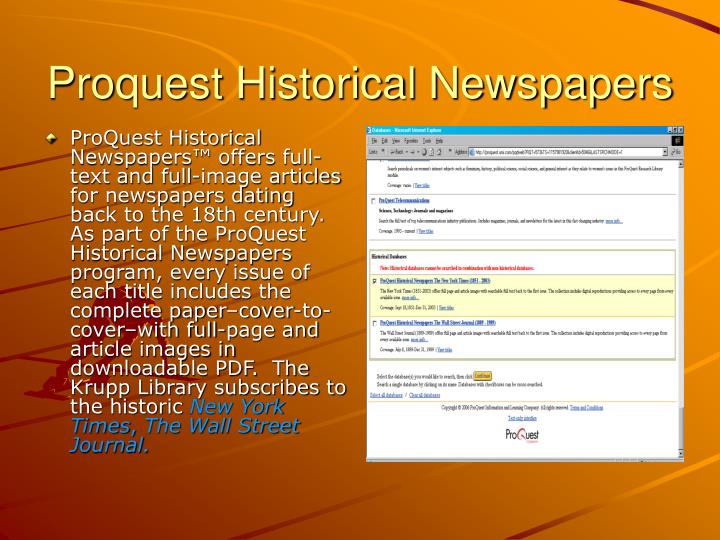Screen dimensions: 720x540
Task: Click the Internet Explorer throbber logo
Action: (678, 141)
